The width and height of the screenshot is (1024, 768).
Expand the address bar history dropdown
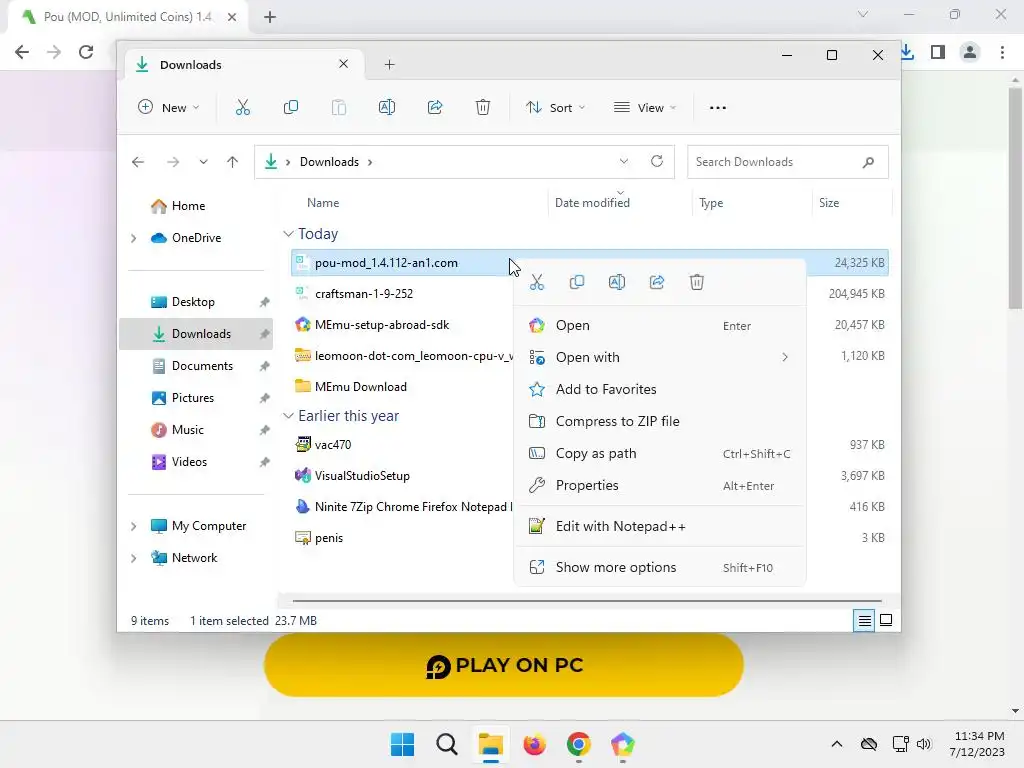click(x=624, y=161)
